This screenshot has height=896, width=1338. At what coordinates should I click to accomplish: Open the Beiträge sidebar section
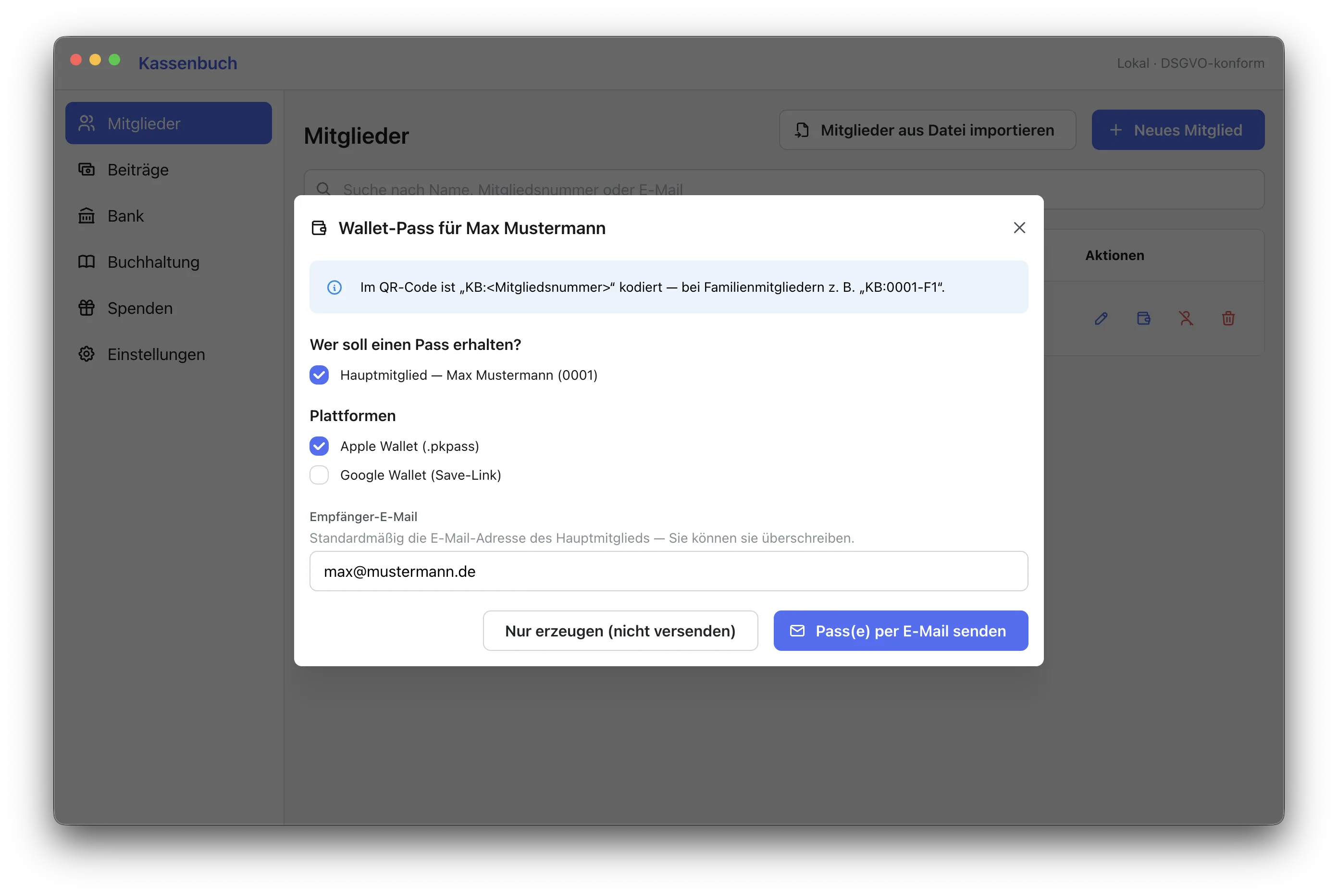coord(169,170)
